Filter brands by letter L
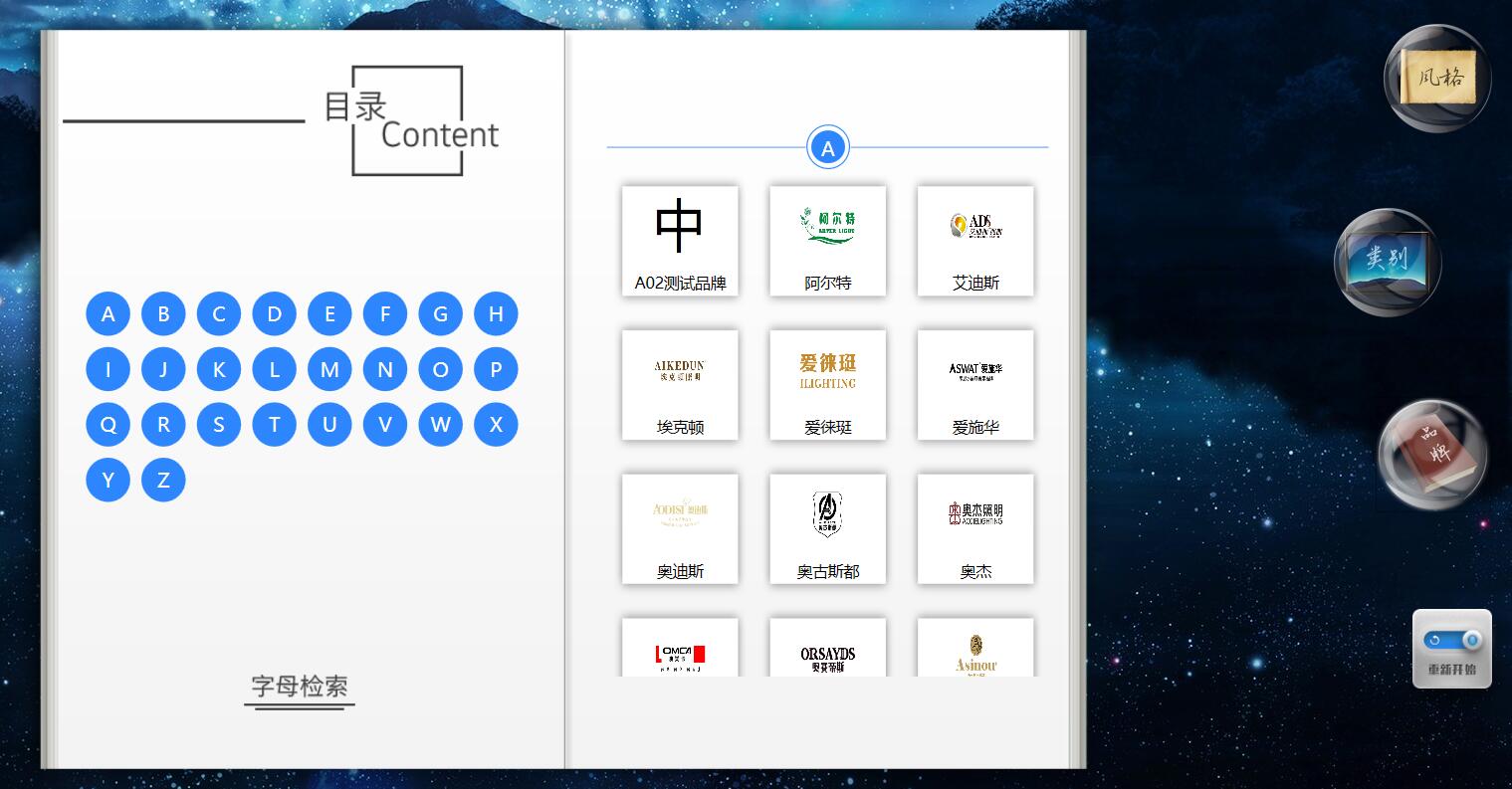 (x=274, y=370)
